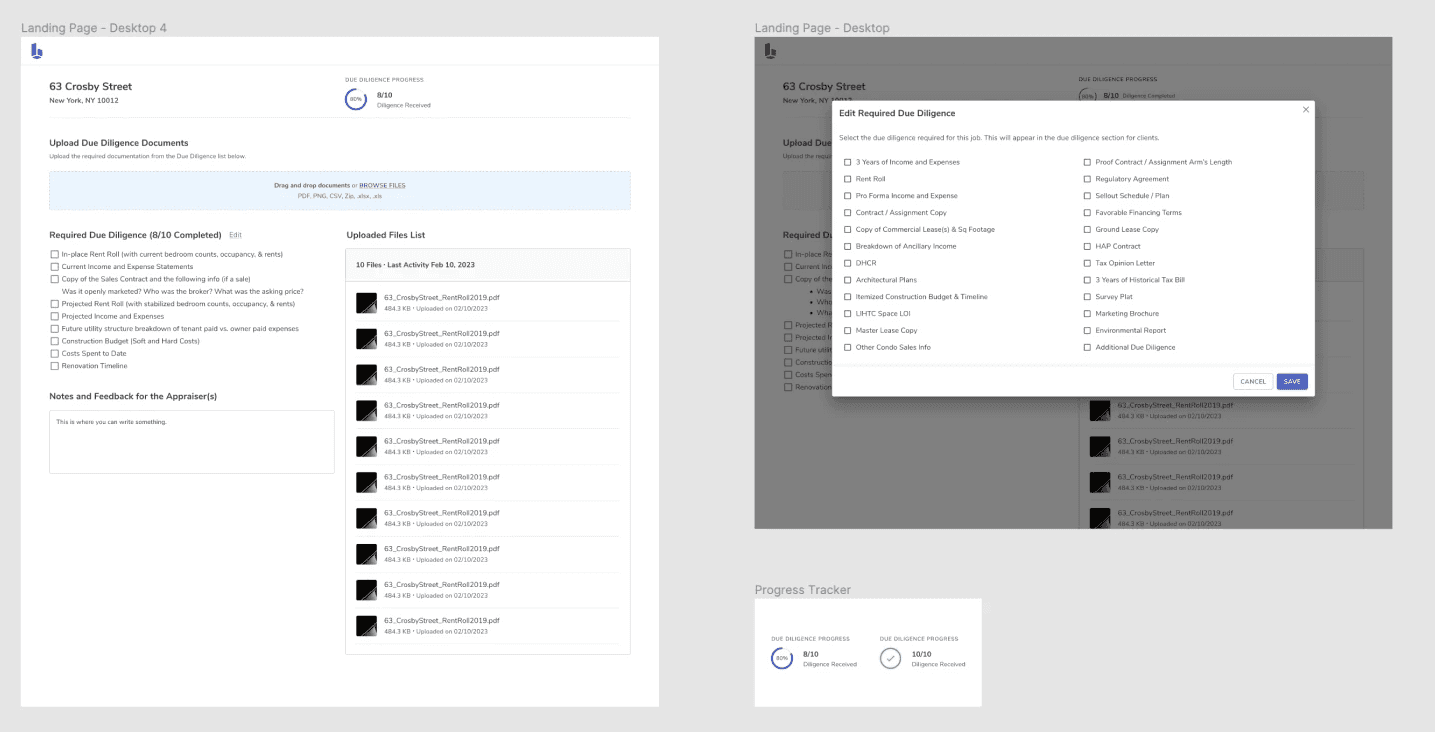Click the BROWSE FILES link
The width and height of the screenshot is (1435, 732).
point(382,185)
